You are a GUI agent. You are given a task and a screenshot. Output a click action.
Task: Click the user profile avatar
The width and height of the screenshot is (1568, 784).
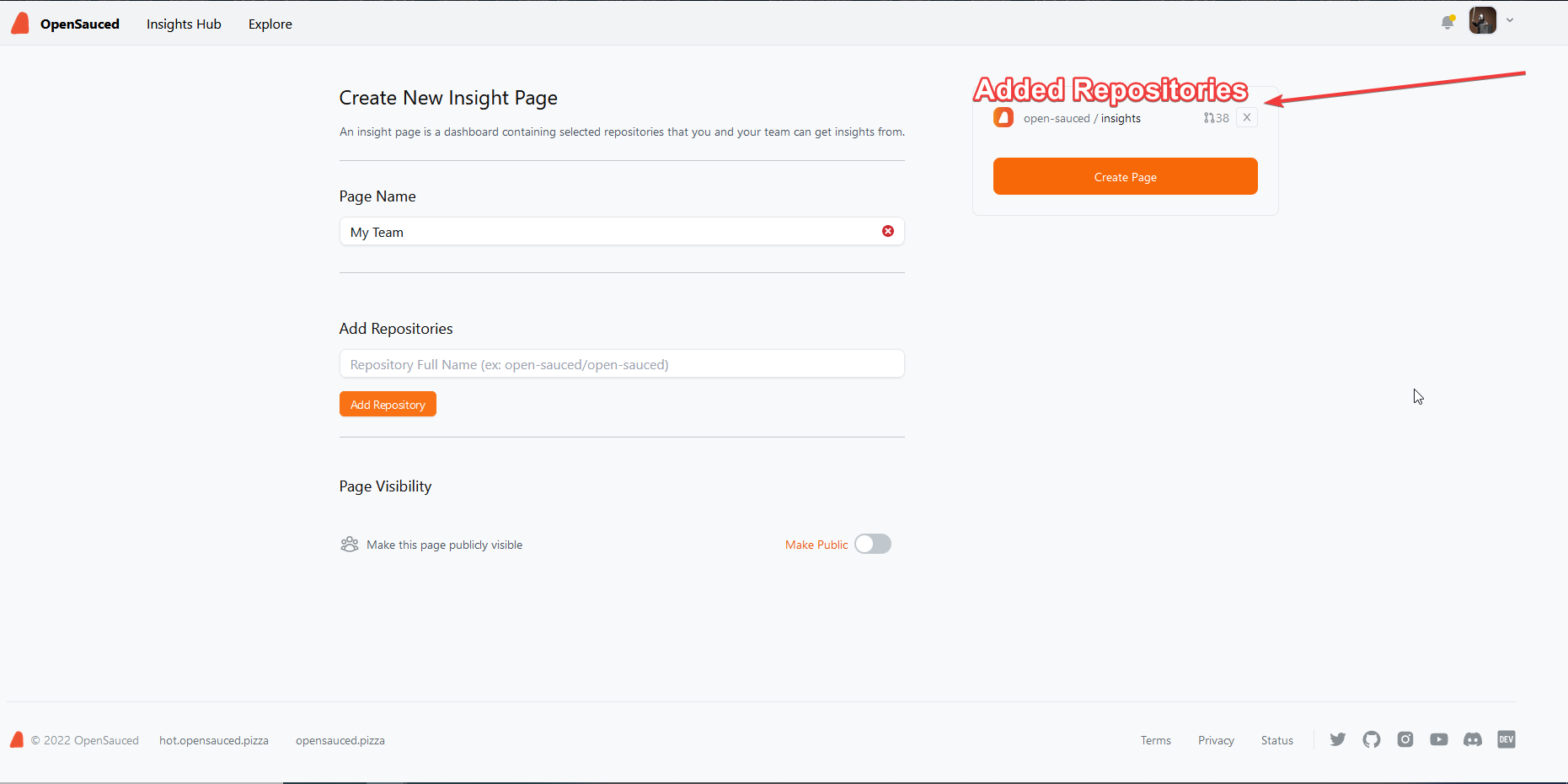click(1483, 19)
